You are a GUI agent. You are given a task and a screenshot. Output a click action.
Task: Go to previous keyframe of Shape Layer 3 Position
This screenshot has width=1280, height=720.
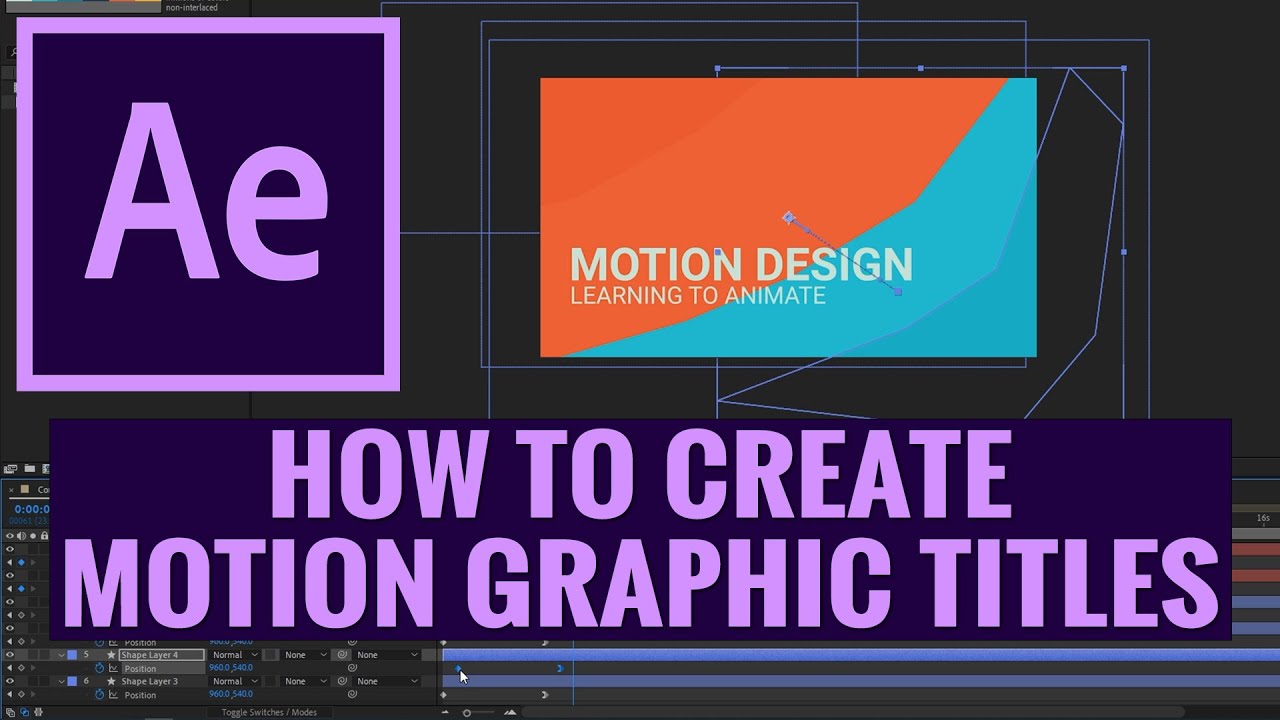(9, 695)
